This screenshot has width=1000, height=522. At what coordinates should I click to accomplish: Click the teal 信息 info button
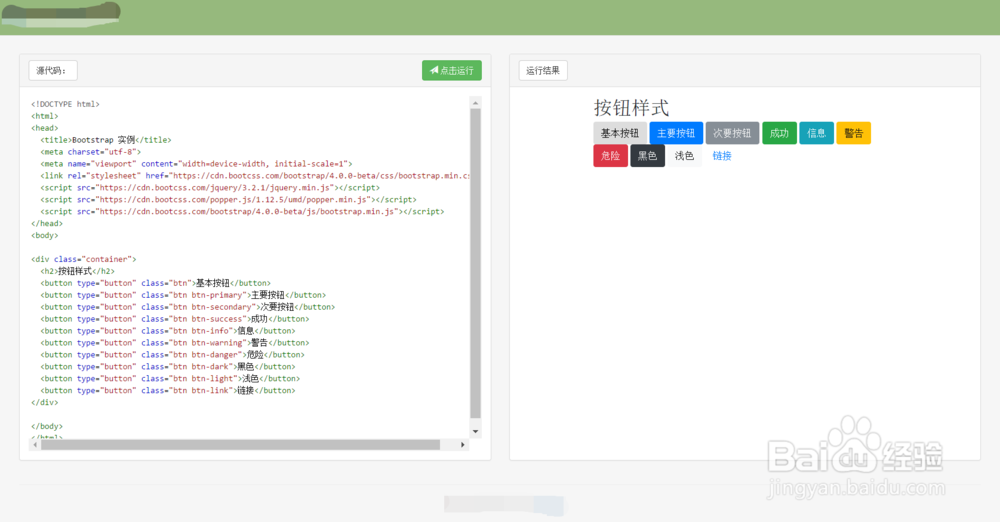(816, 133)
